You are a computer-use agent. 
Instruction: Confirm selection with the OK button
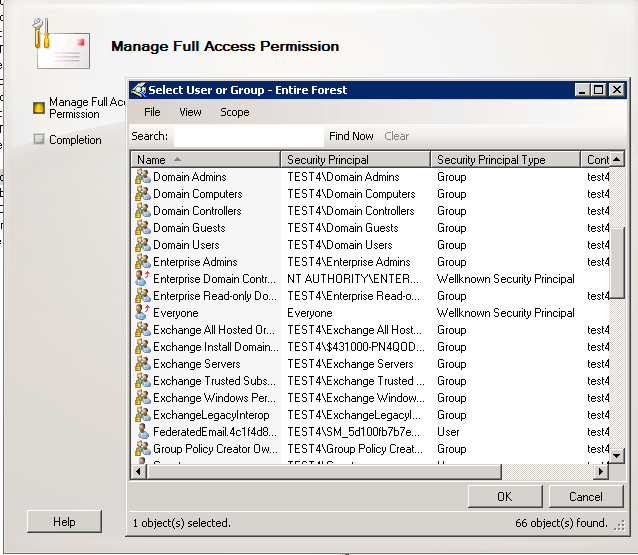(x=505, y=496)
